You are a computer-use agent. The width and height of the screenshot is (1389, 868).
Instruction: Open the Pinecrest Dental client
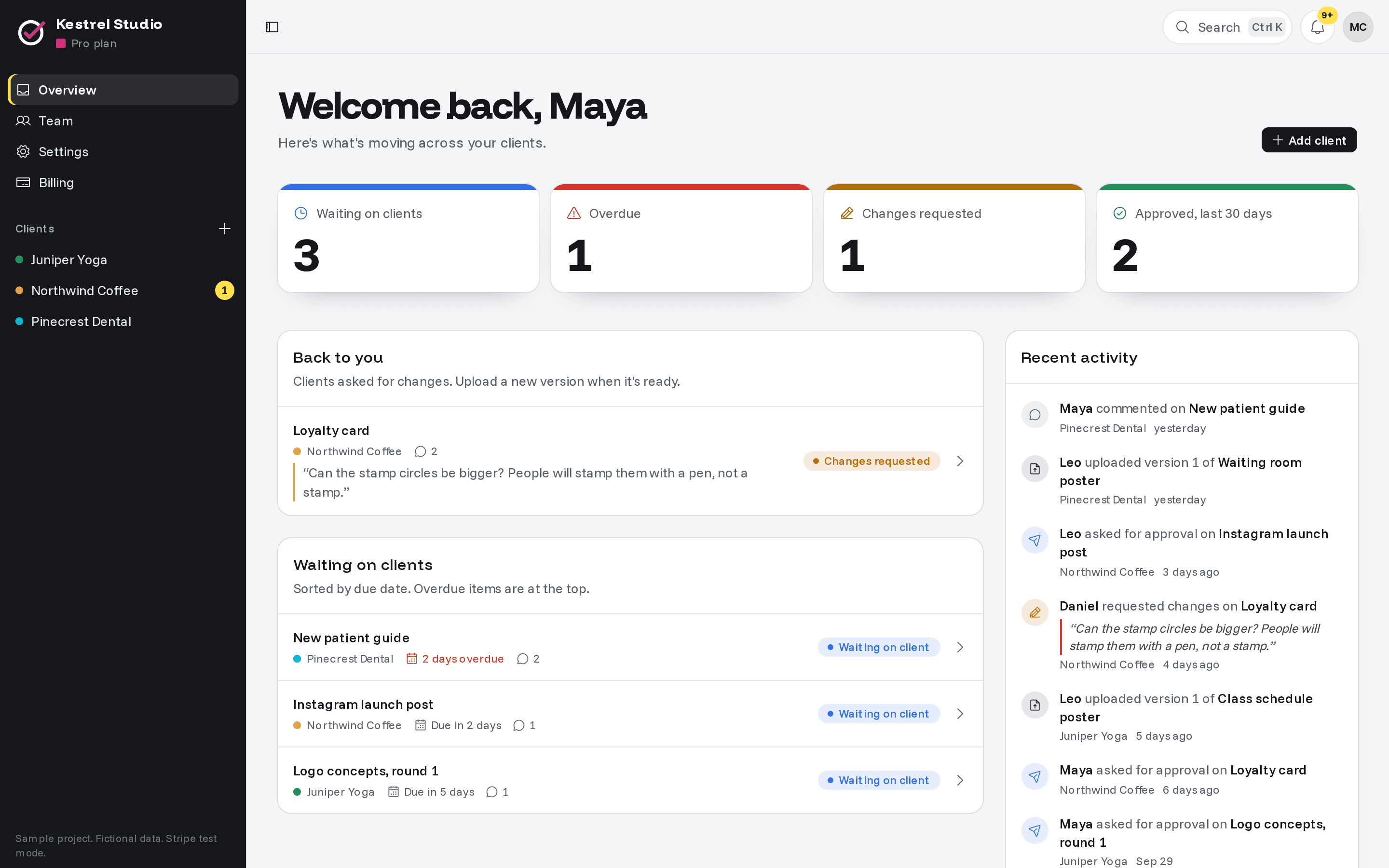coord(123,322)
